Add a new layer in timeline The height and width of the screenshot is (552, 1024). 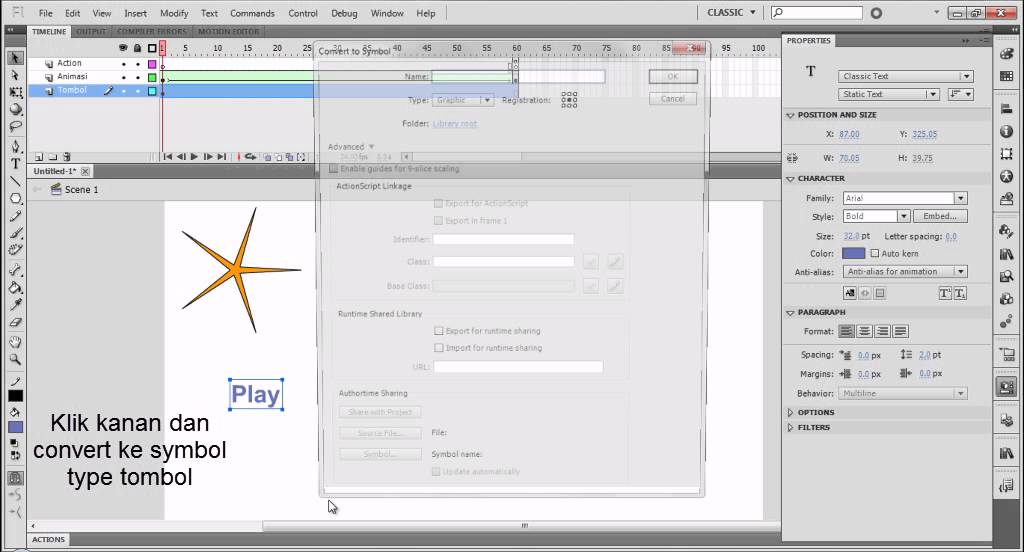[39, 157]
